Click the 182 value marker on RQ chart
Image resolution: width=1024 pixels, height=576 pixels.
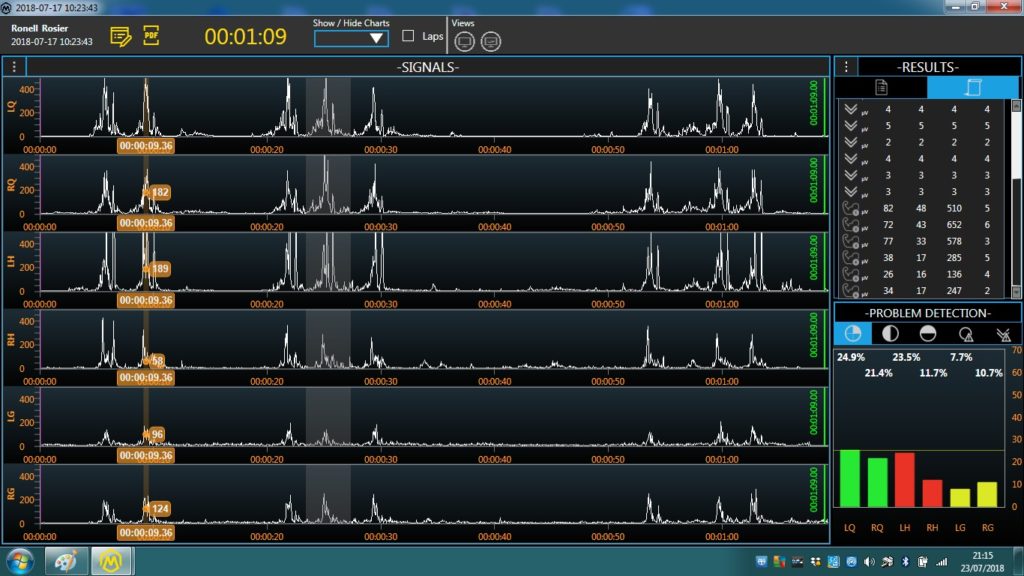(x=159, y=192)
